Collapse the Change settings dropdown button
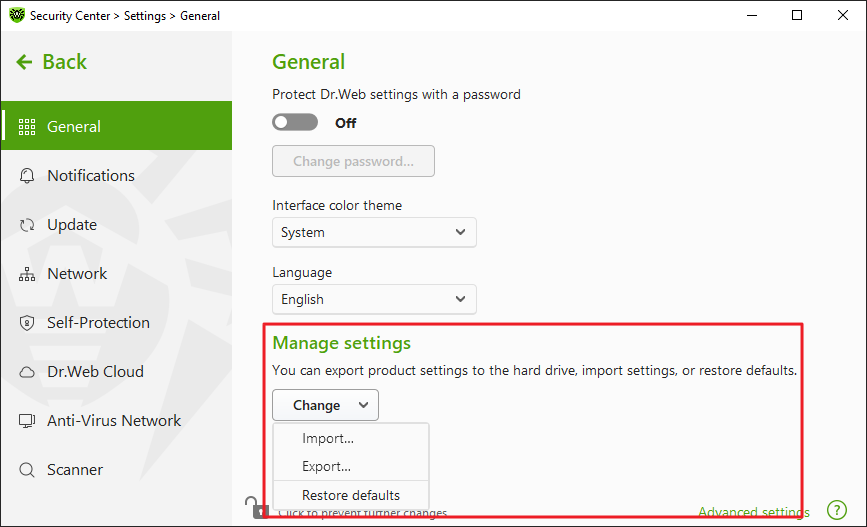Screen dimensions: 867x527 point(325,405)
